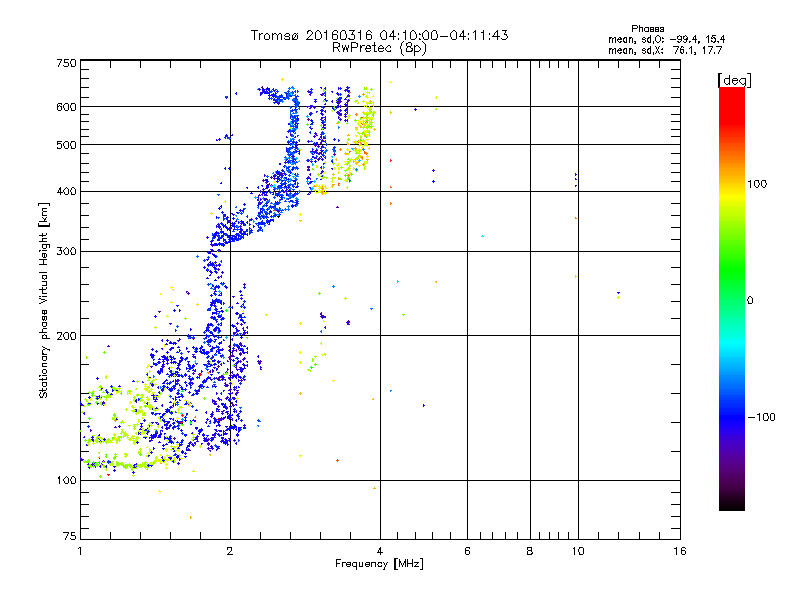The image size is (800, 600).
Task: Click colorbar tick label '100'
Action: pyautogui.click(x=757, y=184)
